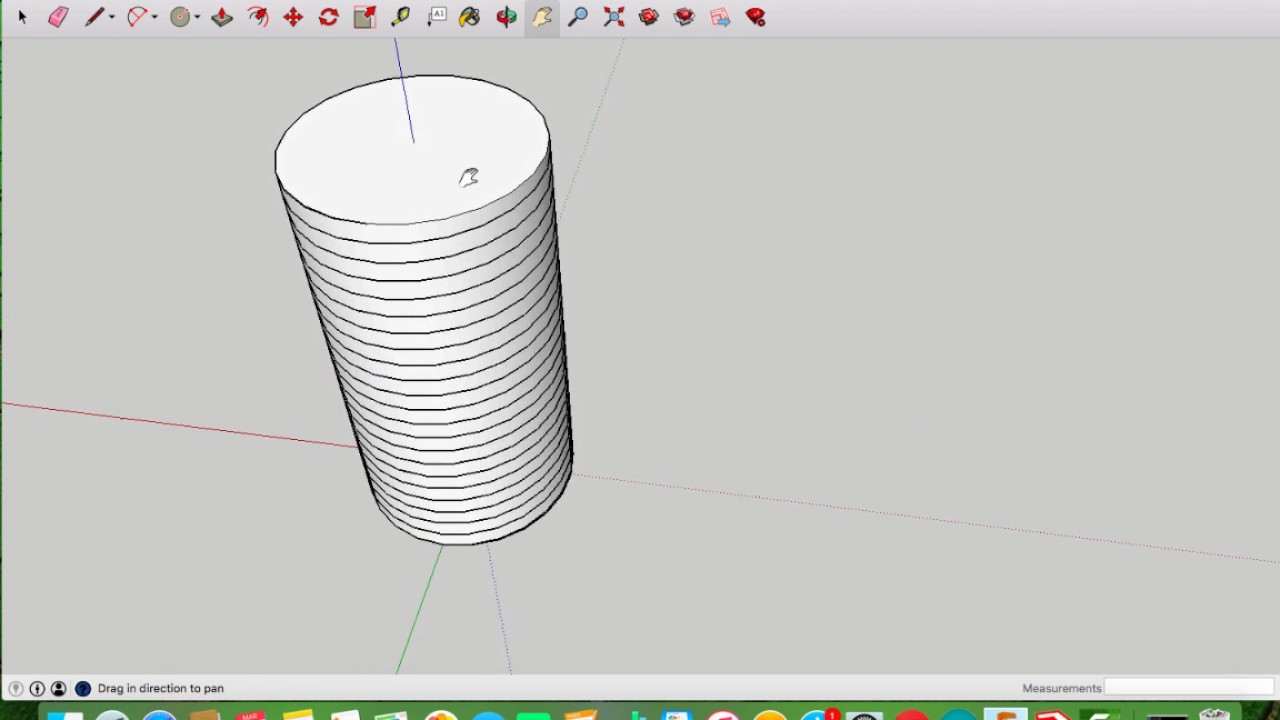The height and width of the screenshot is (720, 1280).
Task: Open the Extension Manager ruby icon
Action: [x=756, y=17]
